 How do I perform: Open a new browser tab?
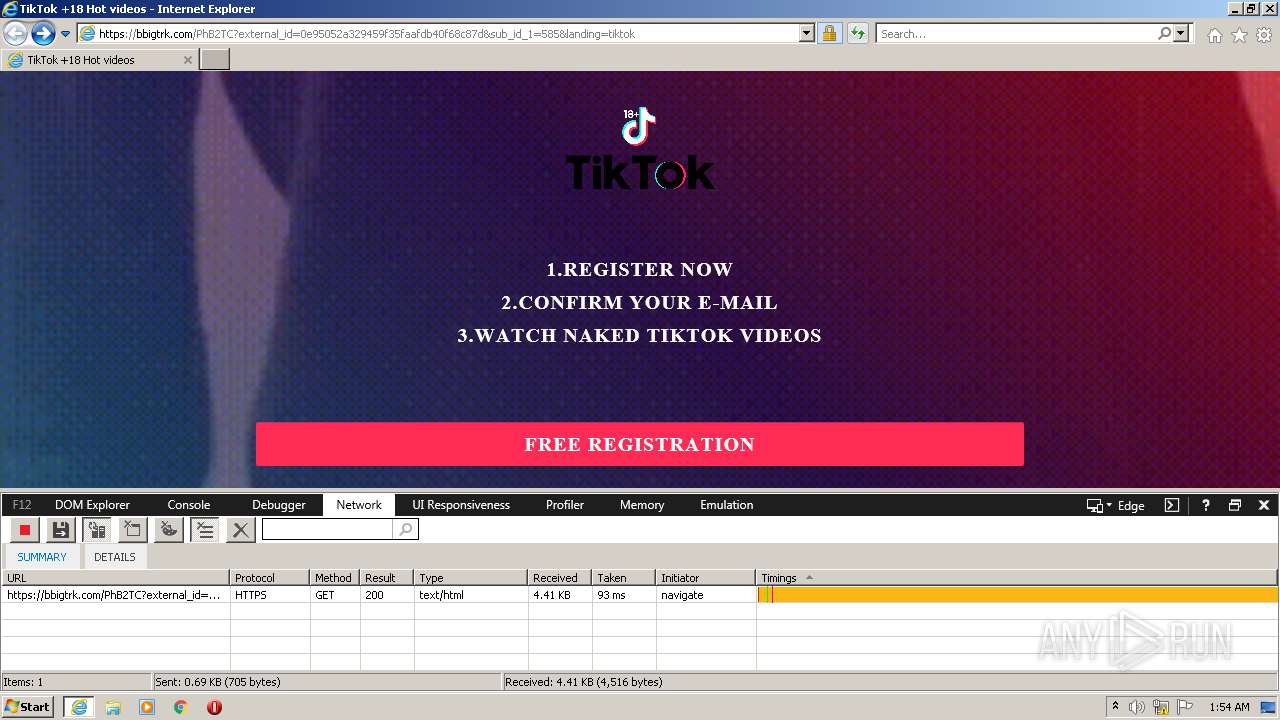point(215,60)
